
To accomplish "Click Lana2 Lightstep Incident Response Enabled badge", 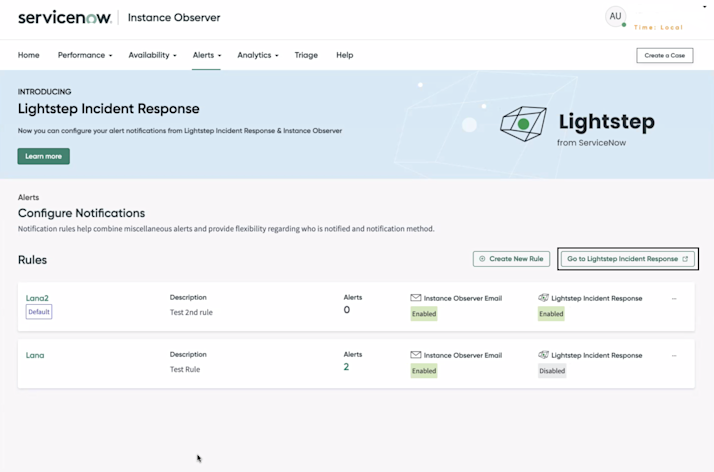I will coord(551,314).
